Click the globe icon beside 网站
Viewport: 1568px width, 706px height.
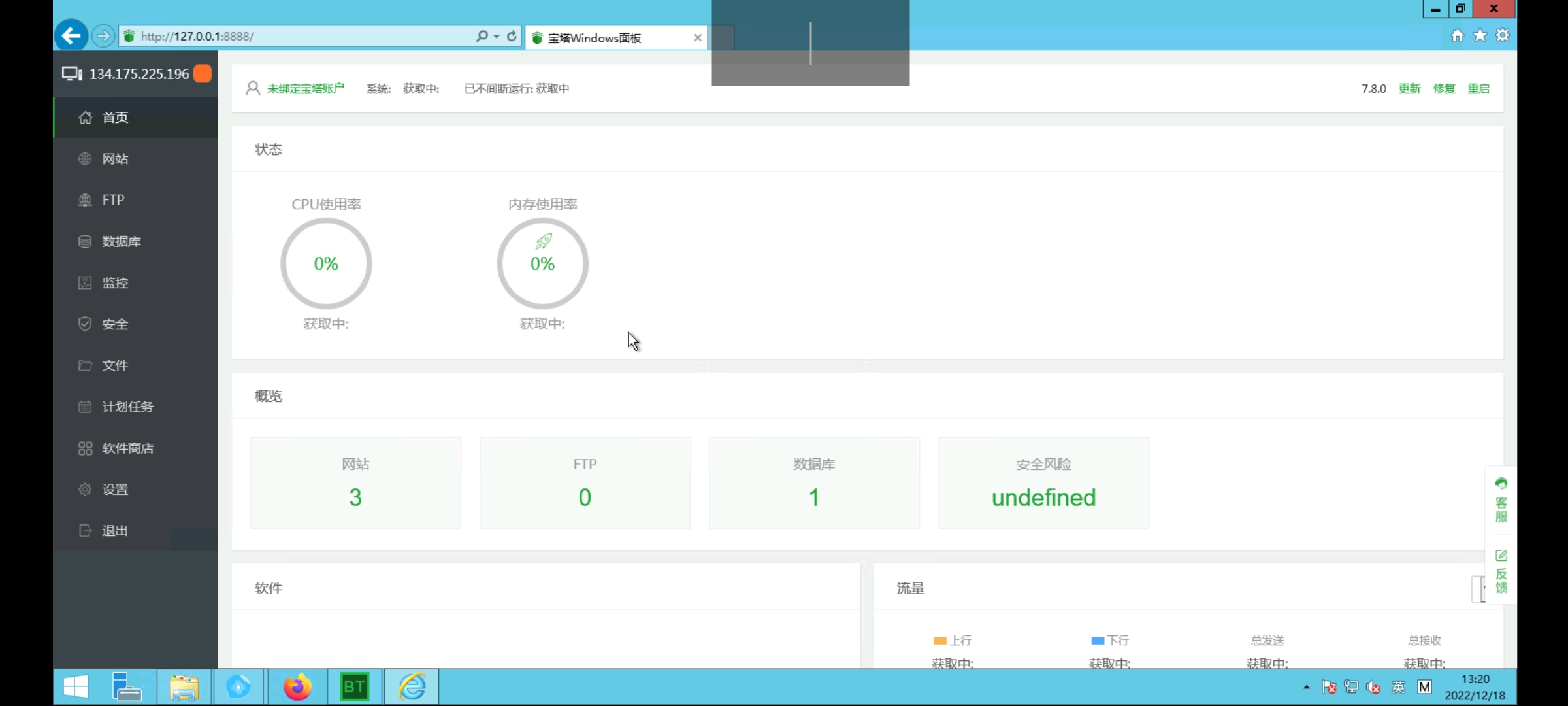click(85, 159)
